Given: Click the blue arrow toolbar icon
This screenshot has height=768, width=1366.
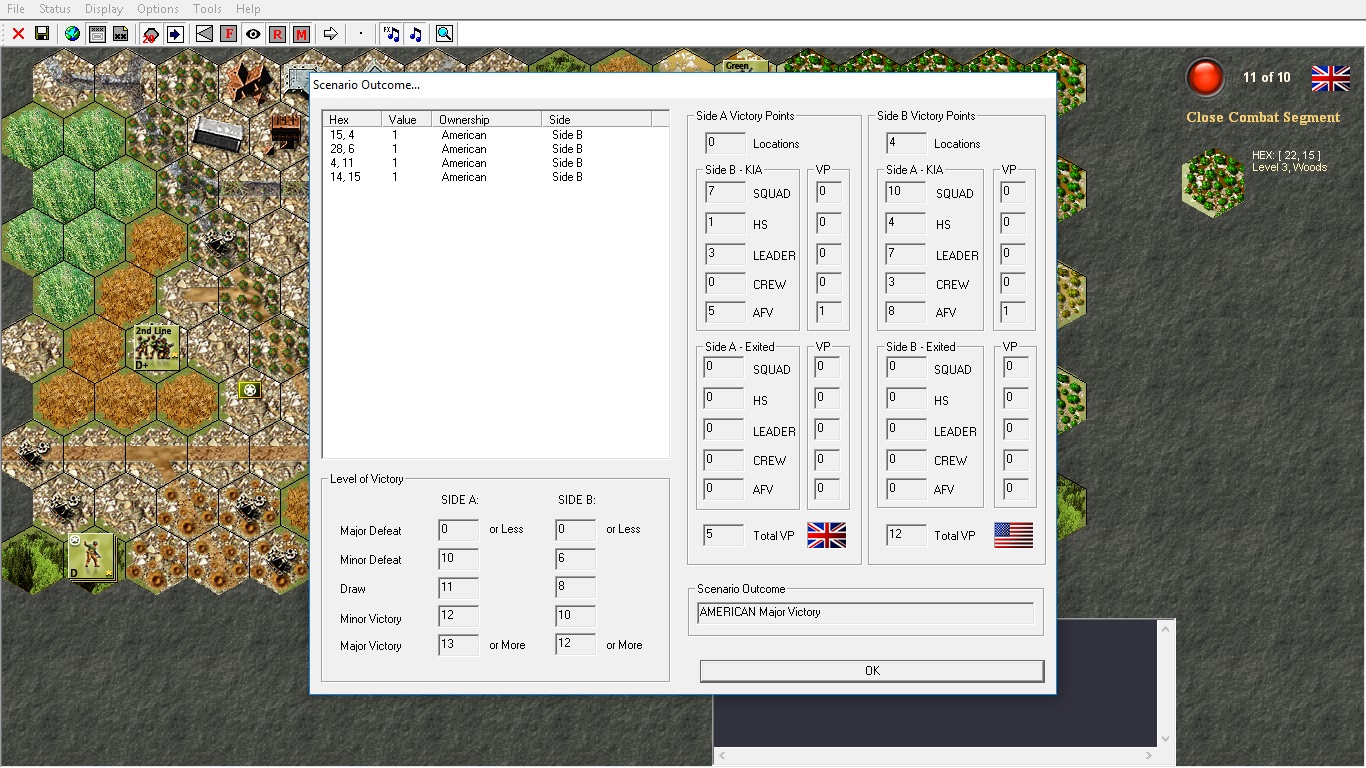Looking at the screenshot, I should (175, 34).
